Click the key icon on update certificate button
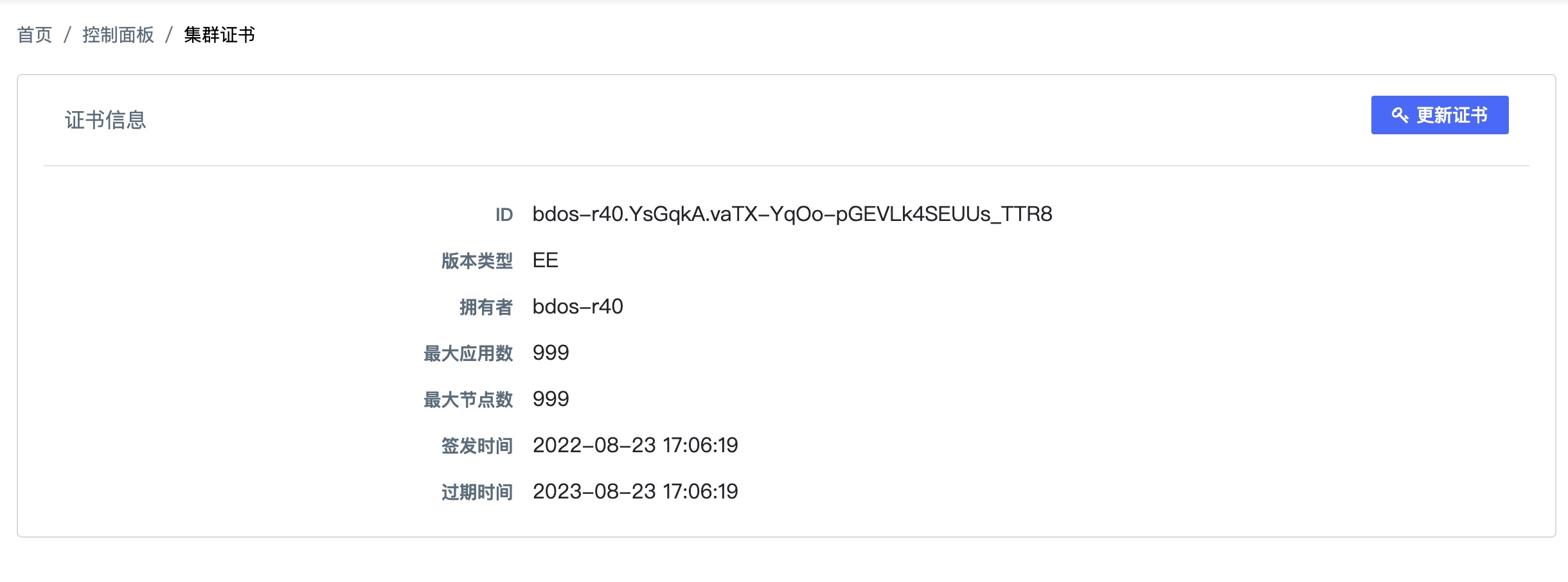This screenshot has height=582, width=1568. coord(1400,115)
